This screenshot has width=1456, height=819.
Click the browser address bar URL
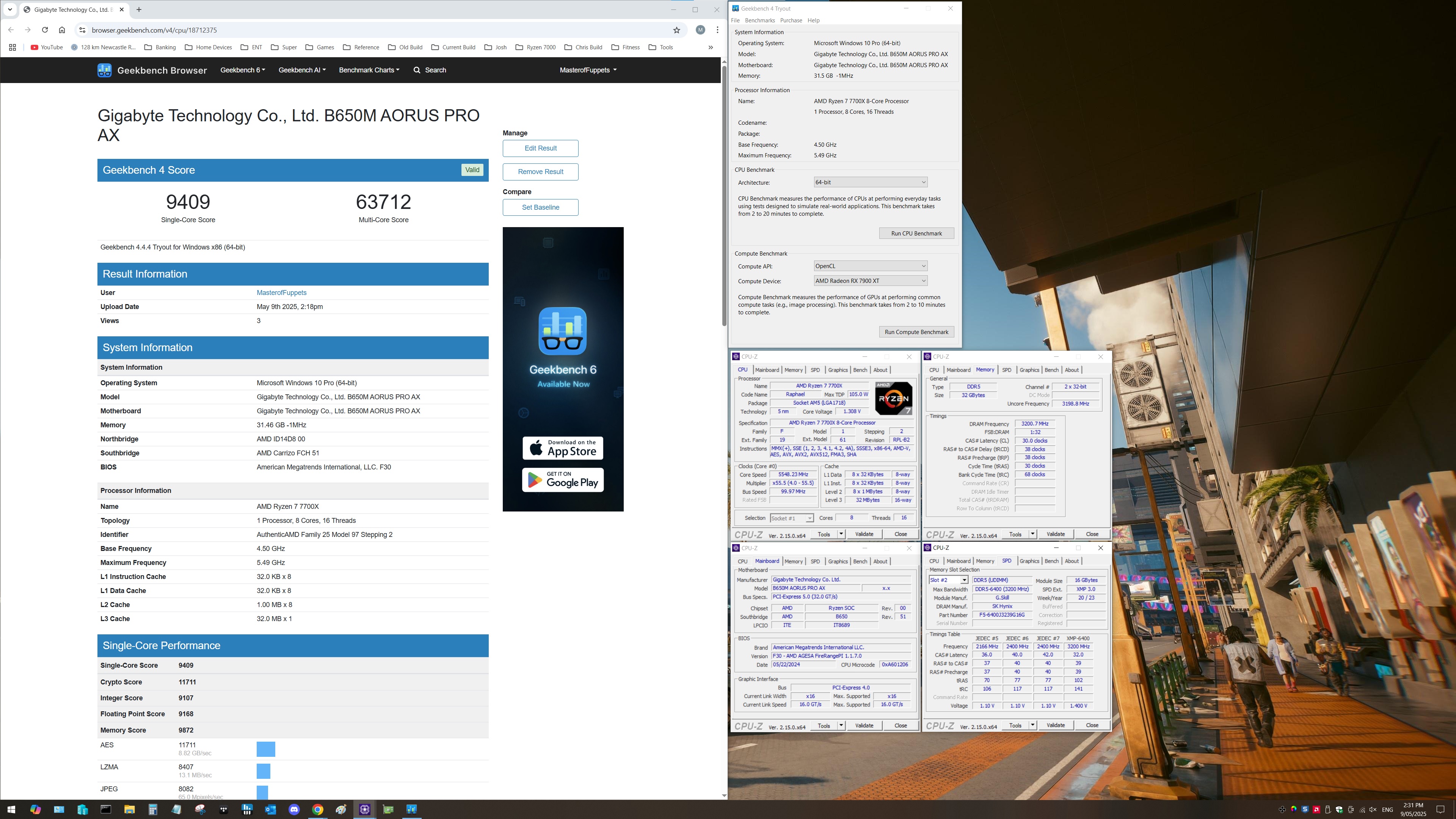(154, 30)
